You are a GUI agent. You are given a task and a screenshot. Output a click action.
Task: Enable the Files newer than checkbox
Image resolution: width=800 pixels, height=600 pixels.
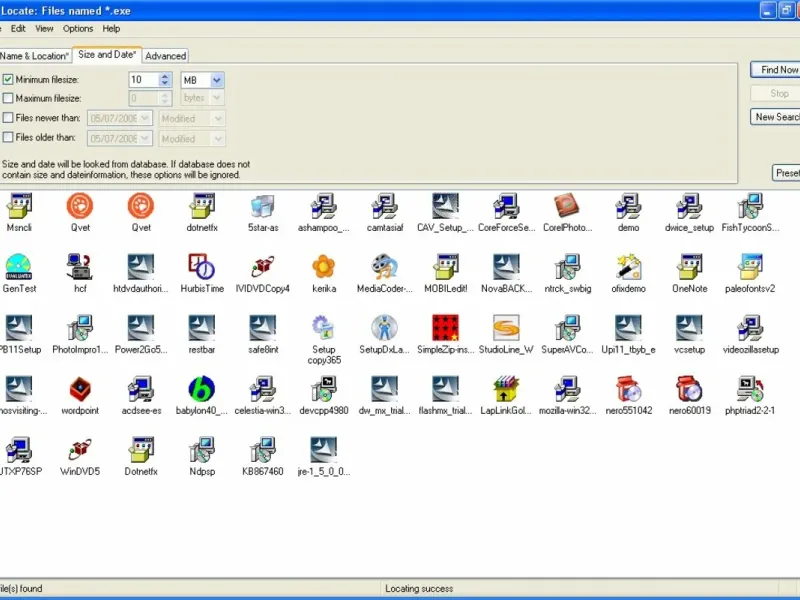coord(8,118)
